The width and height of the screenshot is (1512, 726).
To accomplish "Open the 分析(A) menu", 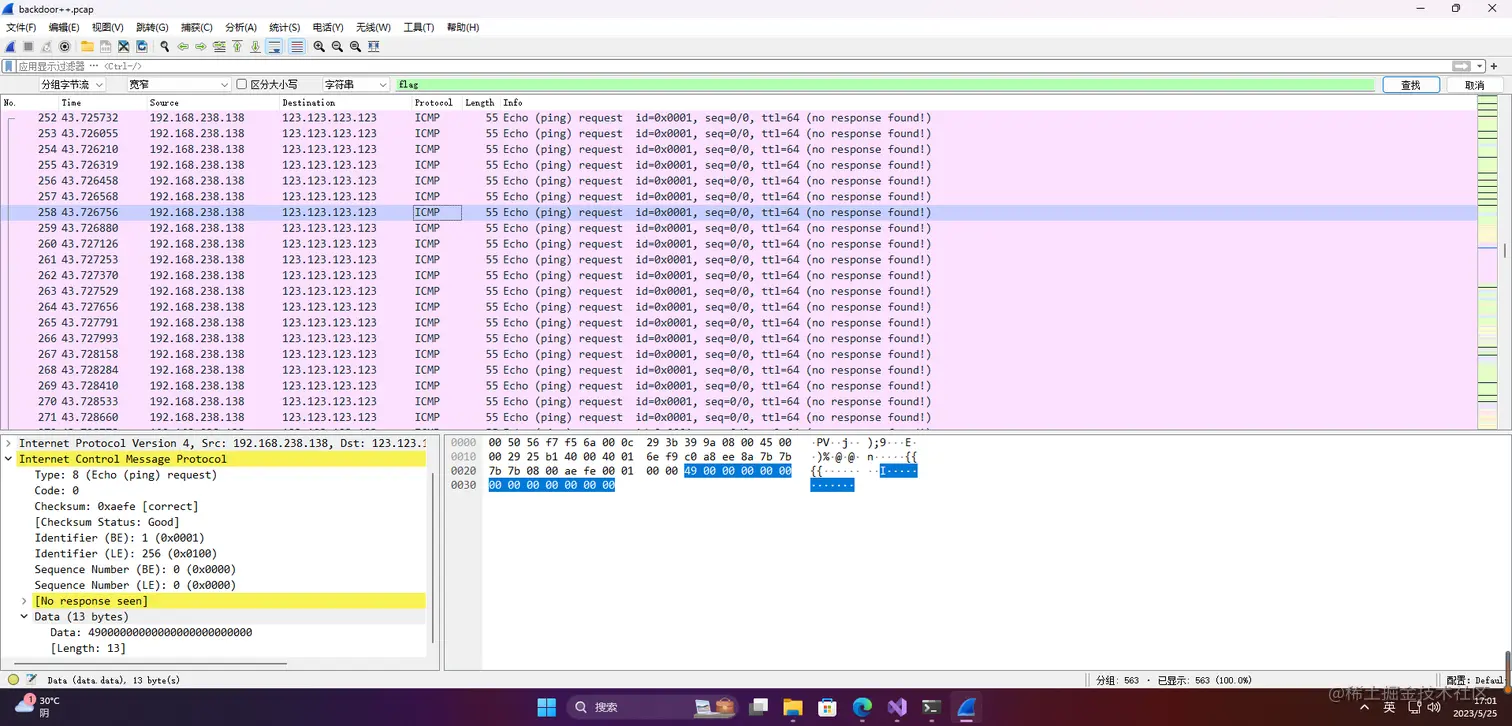I will (x=240, y=27).
